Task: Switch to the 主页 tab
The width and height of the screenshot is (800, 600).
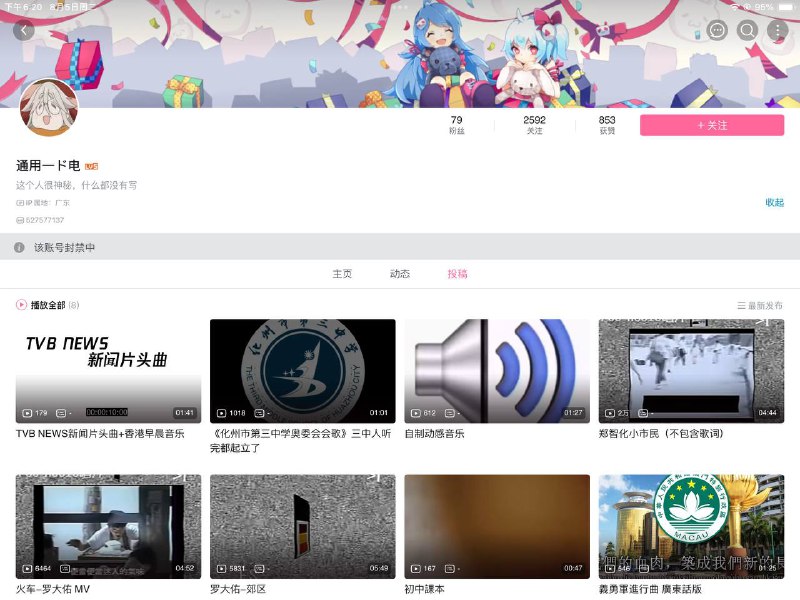Action: click(342, 274)
